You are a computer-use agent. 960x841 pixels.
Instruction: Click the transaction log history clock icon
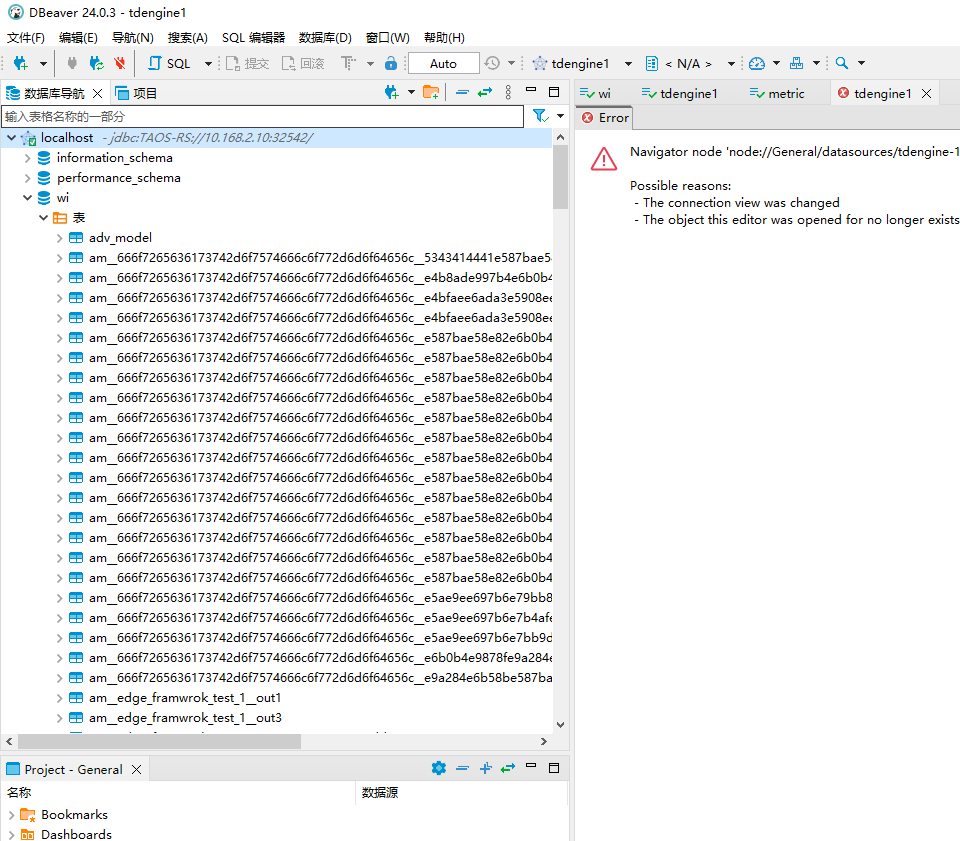coord(492,63)
